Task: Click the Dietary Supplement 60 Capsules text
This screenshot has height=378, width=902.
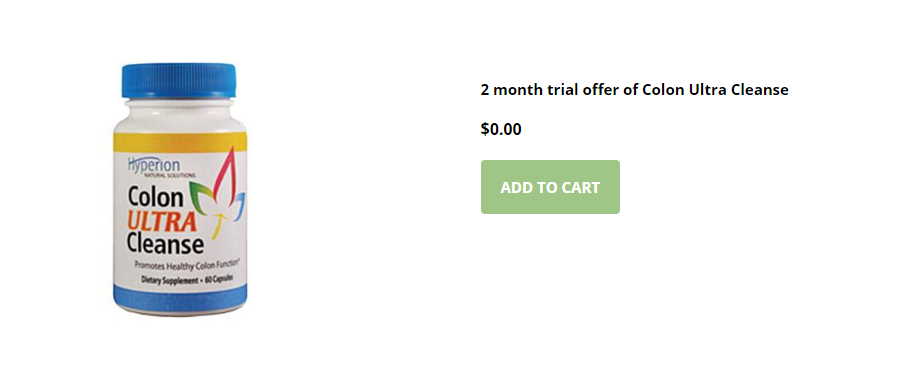Action: [x=187, y=279]
